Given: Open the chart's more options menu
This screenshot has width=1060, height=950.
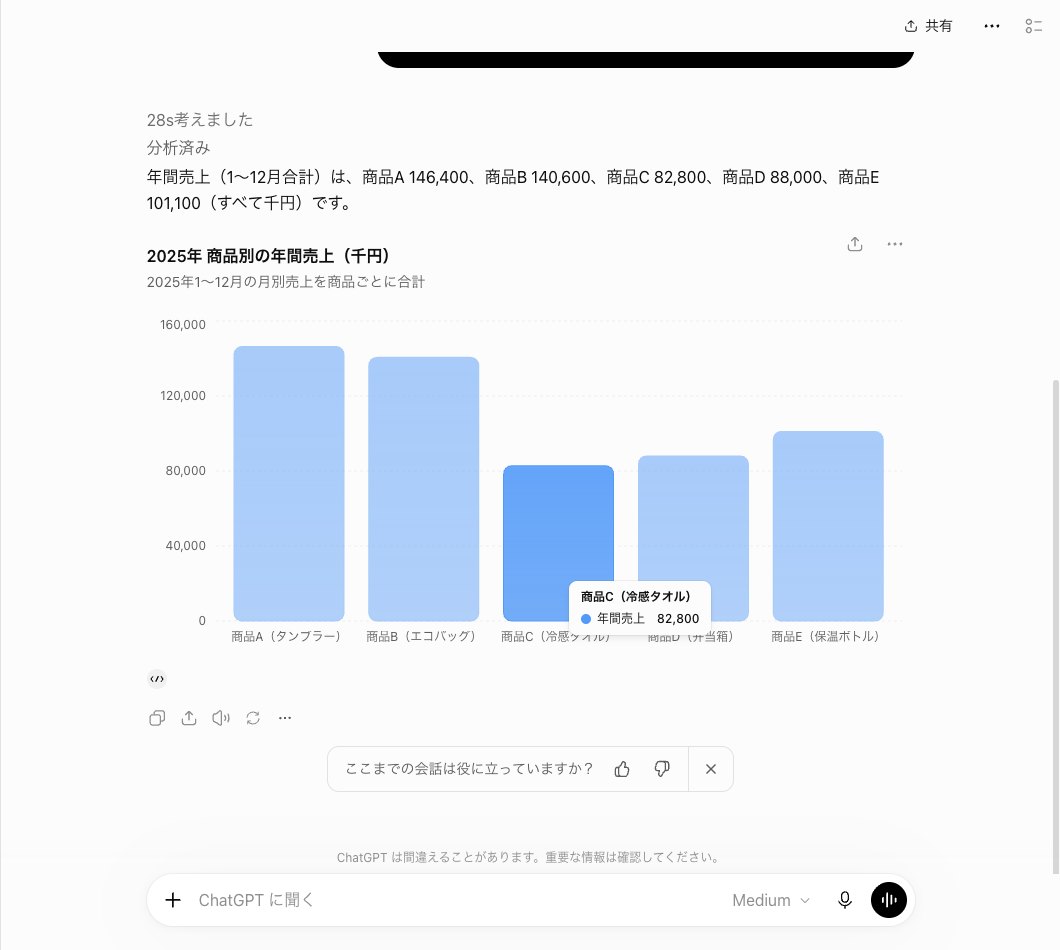Looking at the screenshot, I should click(894, 244).
